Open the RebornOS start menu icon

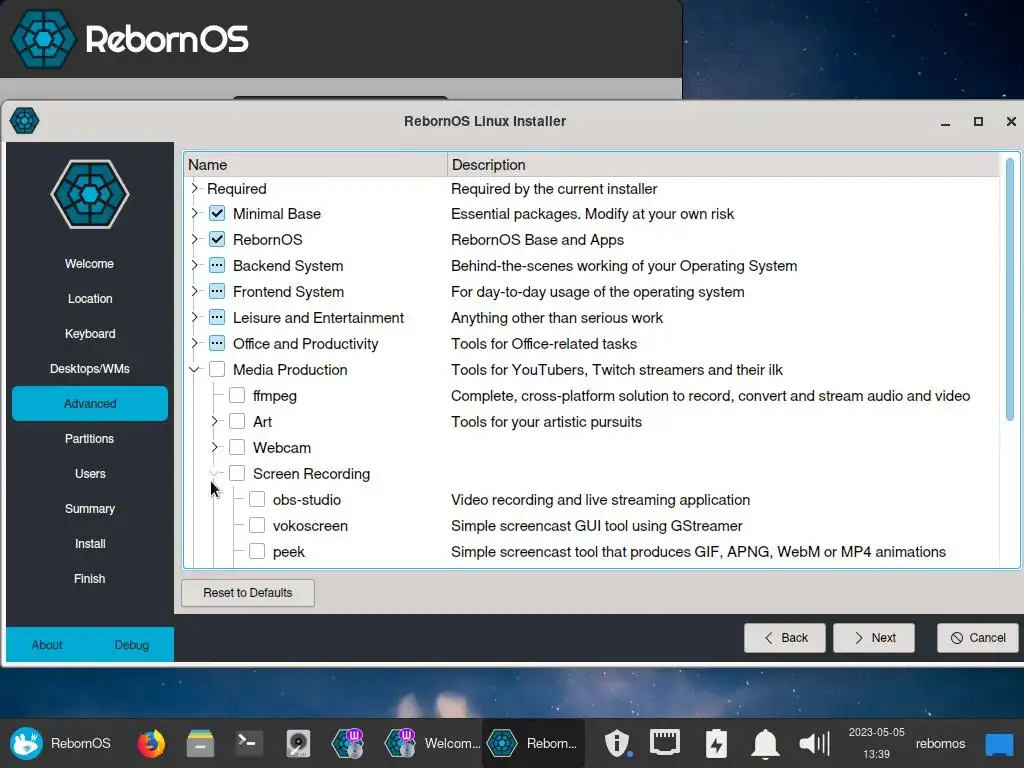[x=26, y=743]
